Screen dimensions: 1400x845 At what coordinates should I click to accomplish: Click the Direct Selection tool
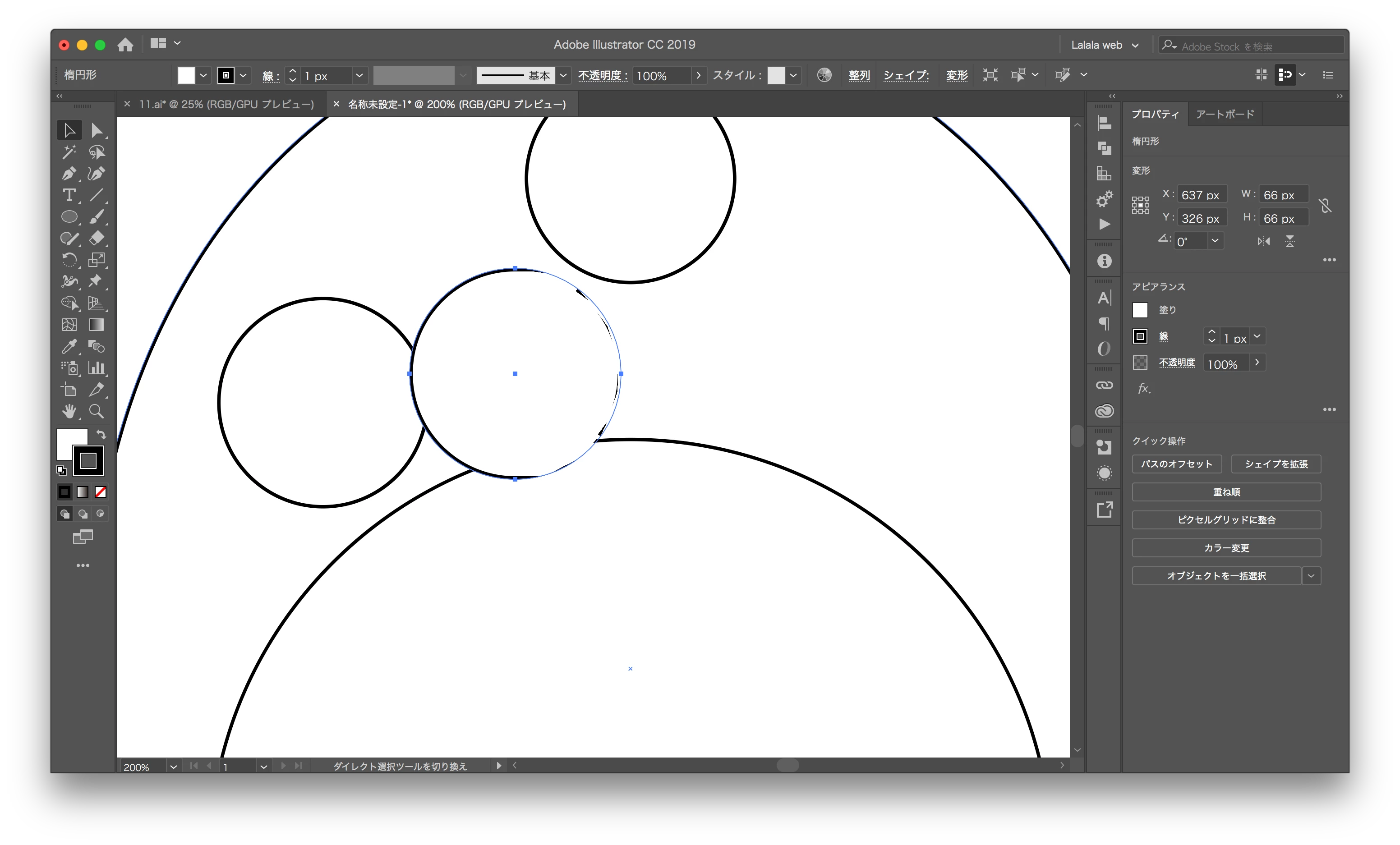click(x=97, y=131)
